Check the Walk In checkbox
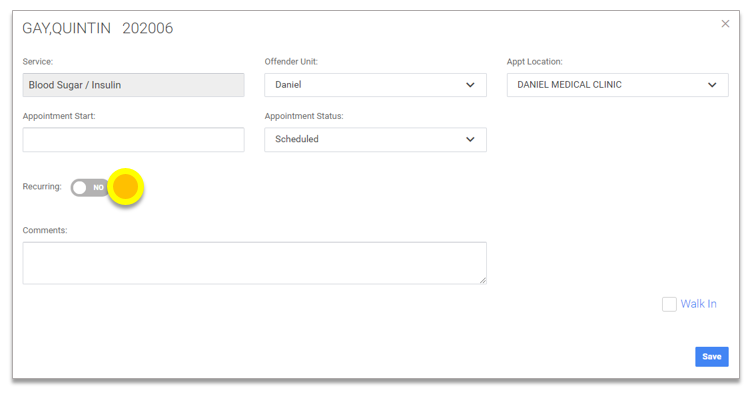 [x=669, y=304]
